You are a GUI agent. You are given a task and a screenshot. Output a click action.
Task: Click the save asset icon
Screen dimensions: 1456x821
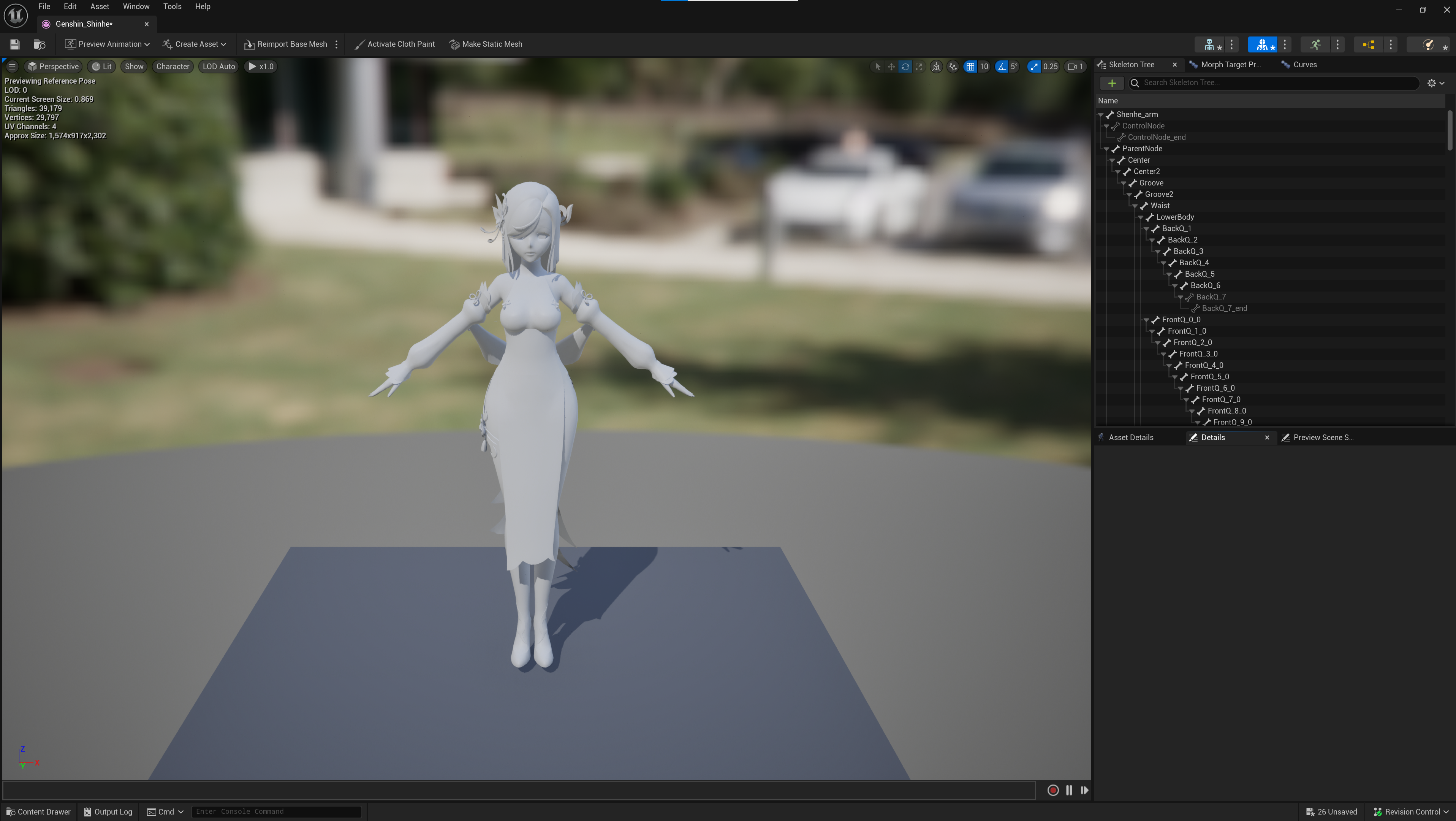click(15, 44)
